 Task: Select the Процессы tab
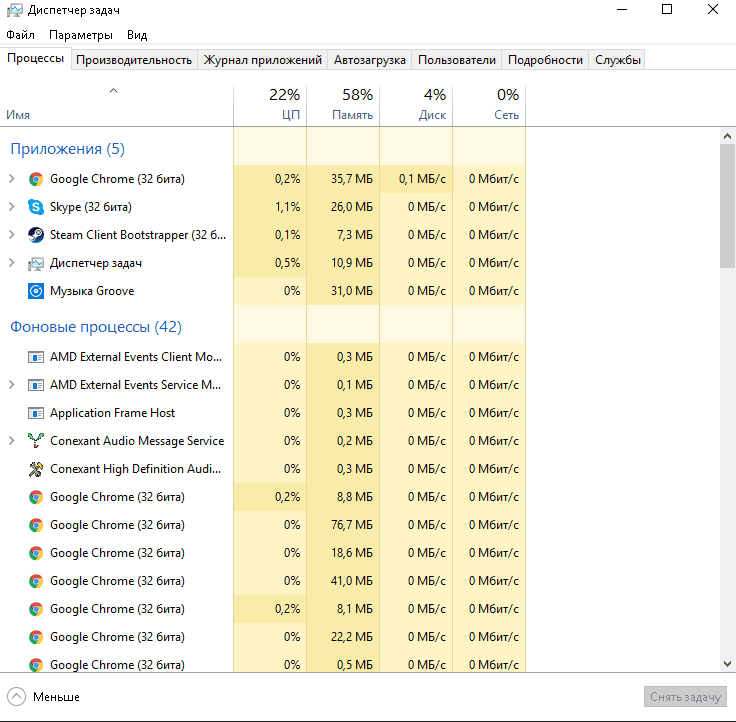(36, 59)
